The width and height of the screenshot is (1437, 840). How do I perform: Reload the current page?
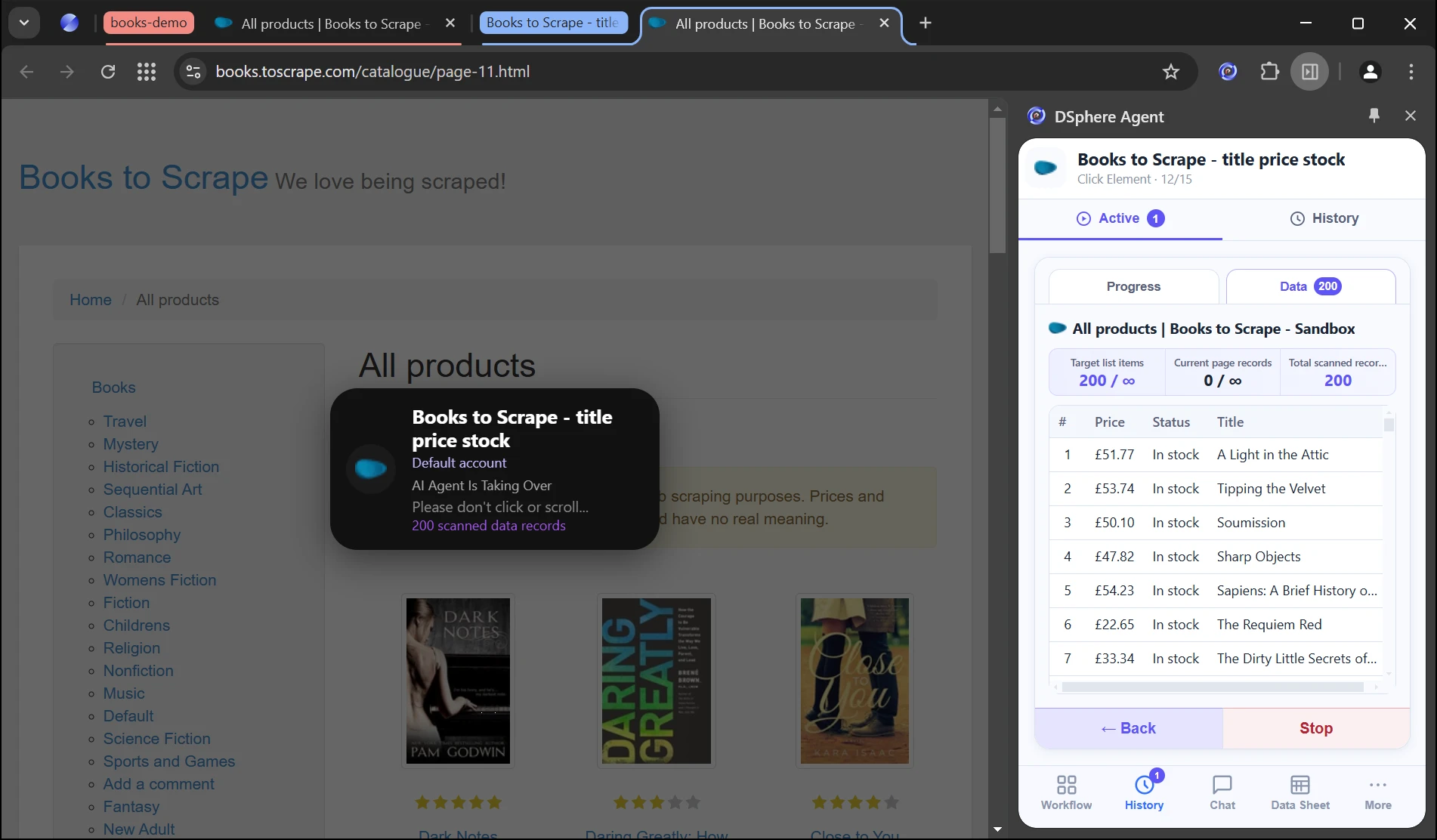pos(108,72)
